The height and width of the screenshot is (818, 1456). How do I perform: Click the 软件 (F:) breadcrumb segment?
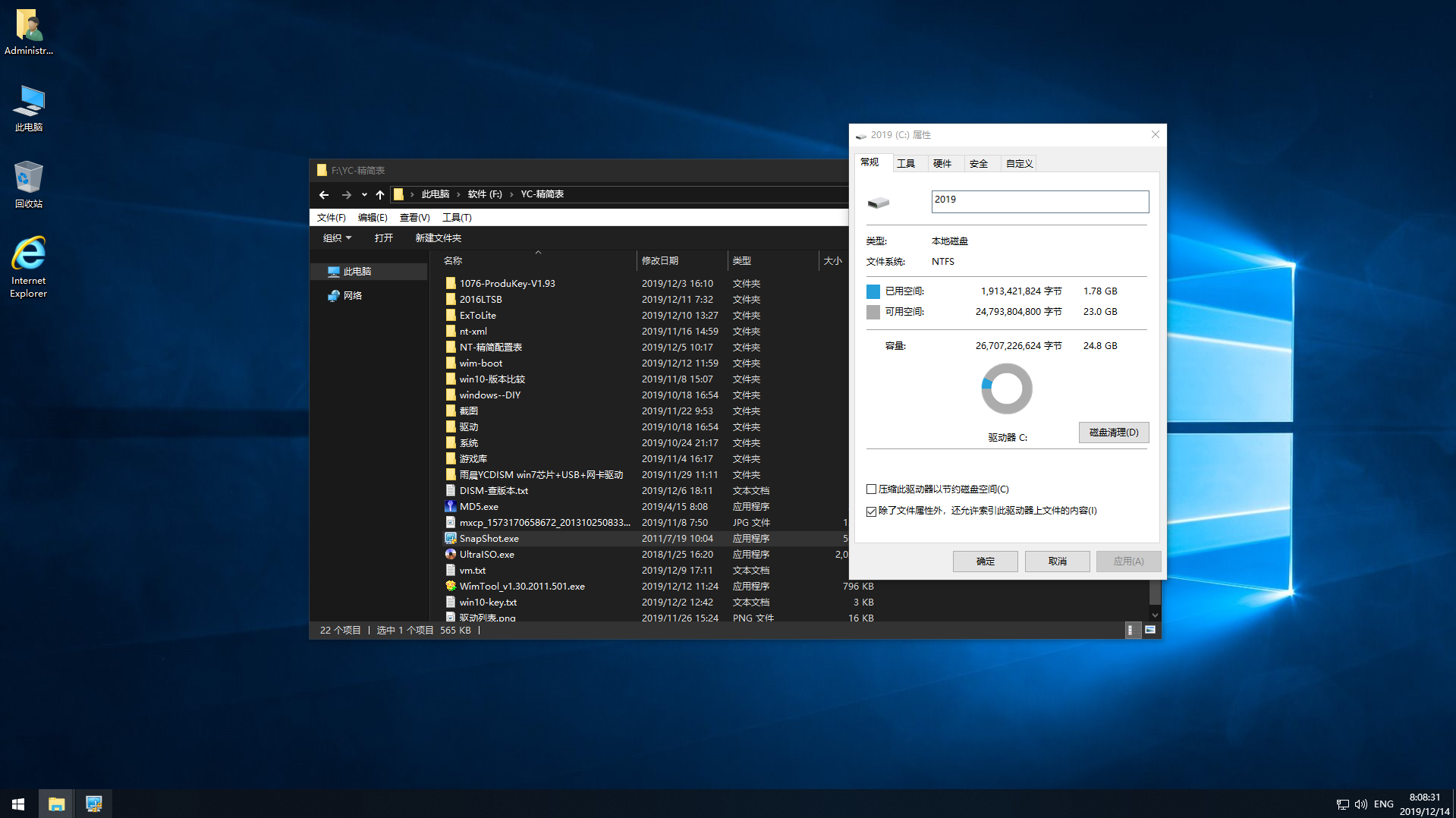click(485, 194)
